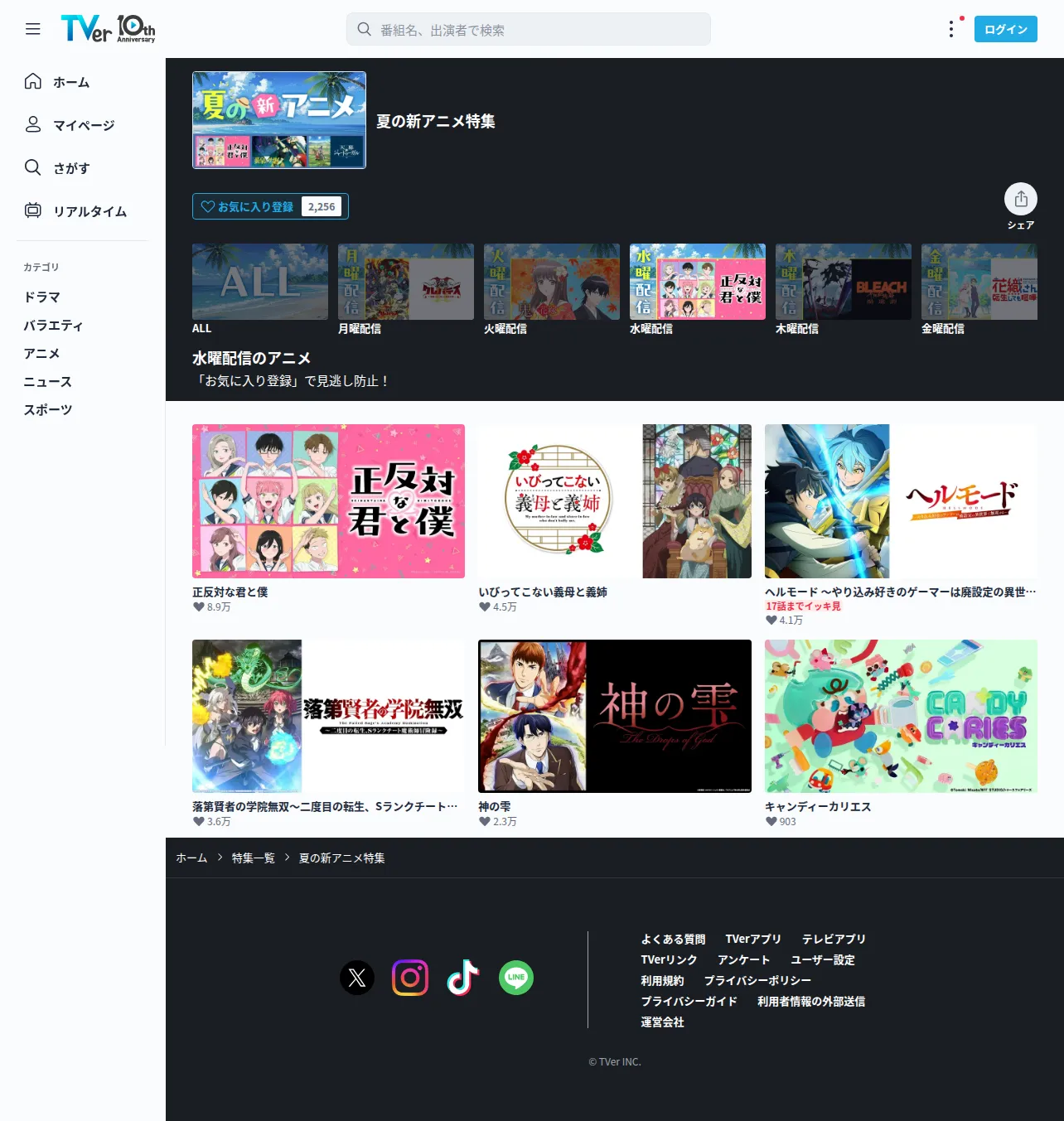Open アンケート footer link
Screen dimensions: 1064x1121
tap(743, 959)
